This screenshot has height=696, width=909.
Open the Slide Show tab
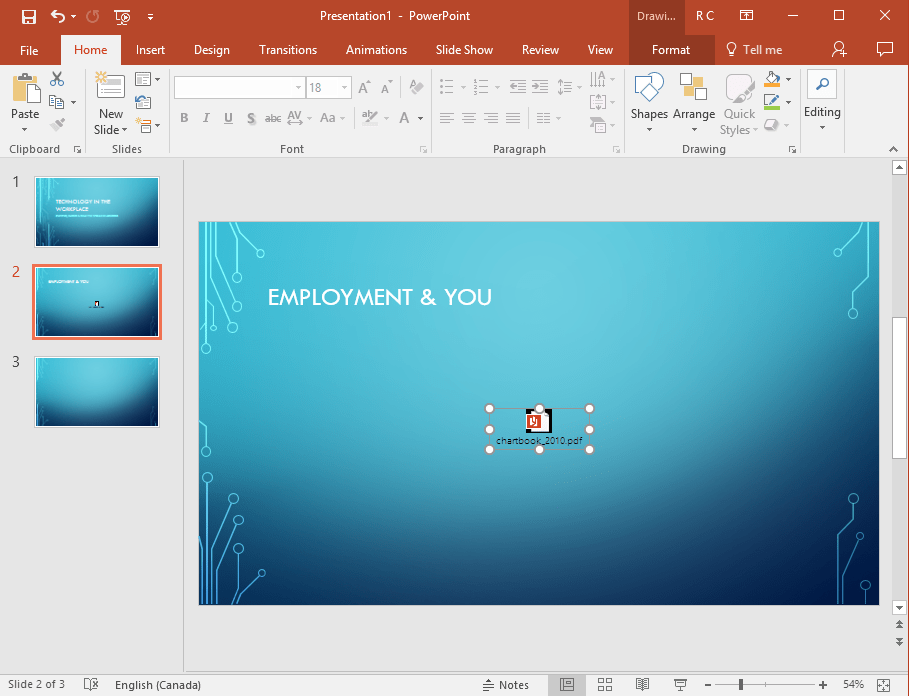pyautogui.click(x=464, y=49)
